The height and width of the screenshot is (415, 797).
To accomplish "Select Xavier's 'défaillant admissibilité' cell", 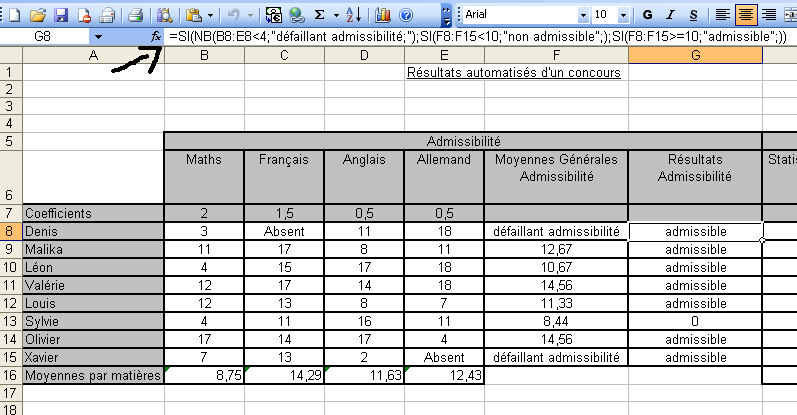I will point(557,358).
